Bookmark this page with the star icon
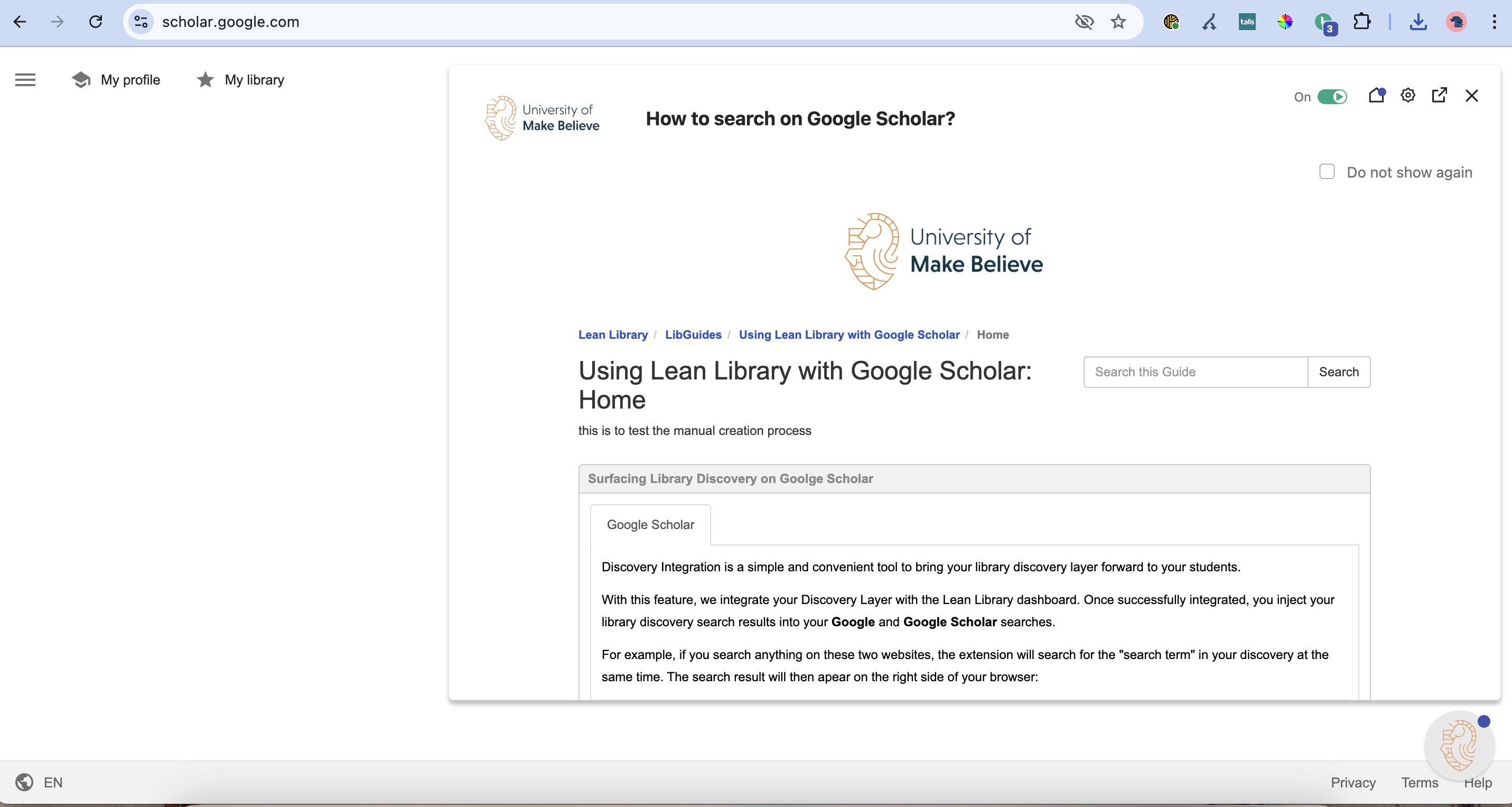Screen dimensions: 1512x807 click(x=1118, y=22)
